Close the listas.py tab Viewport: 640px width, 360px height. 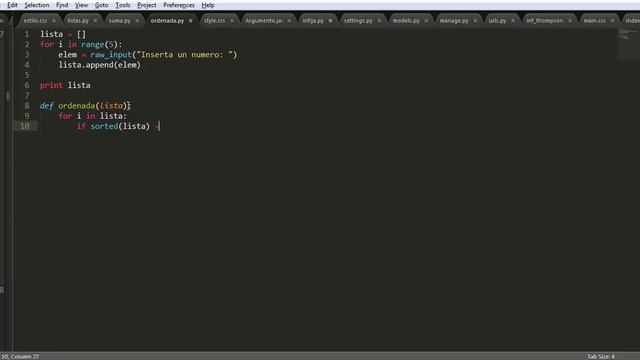click(x=96, y=20)
